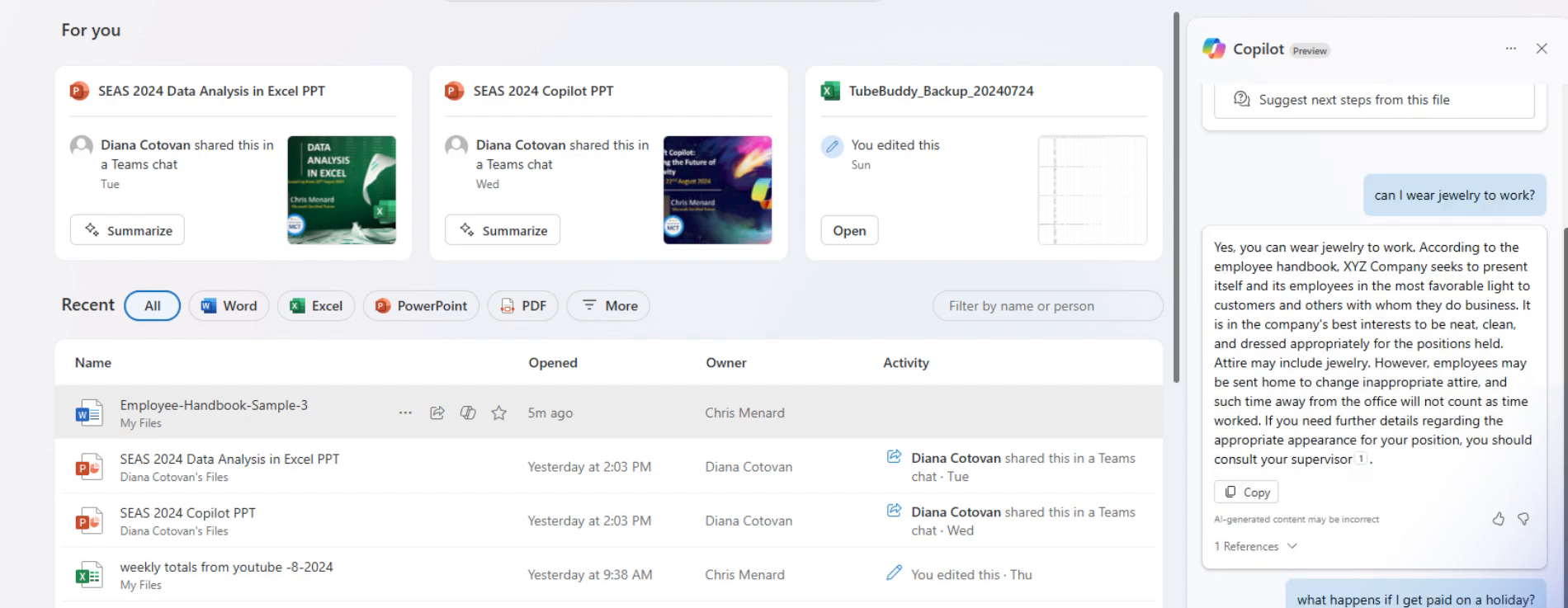Click the Activity column header
Image resolution: width=1568 pixels, height=608 pixels.
tap(906, 362)
